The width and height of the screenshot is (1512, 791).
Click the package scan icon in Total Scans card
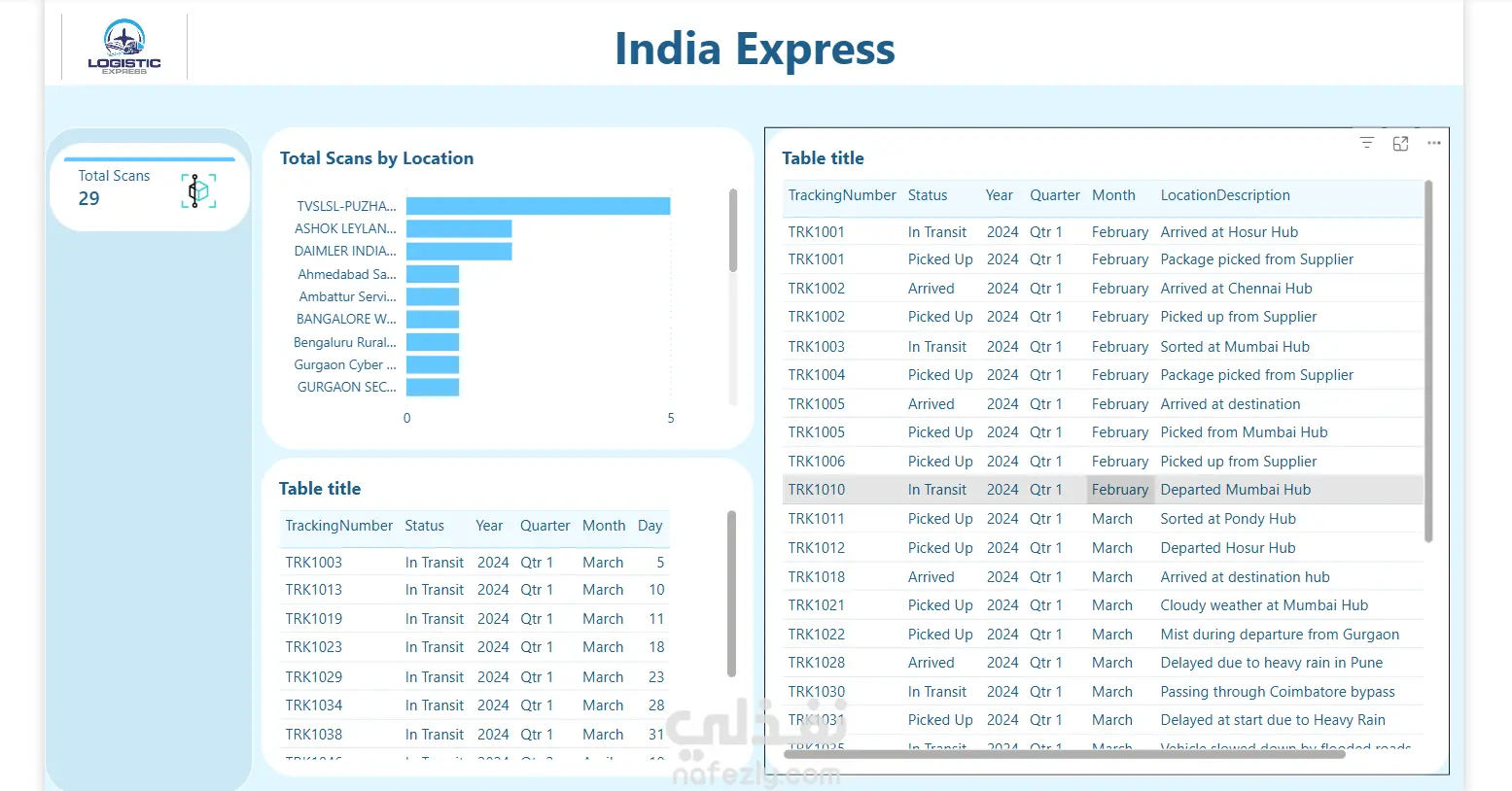tap(198, 190)
